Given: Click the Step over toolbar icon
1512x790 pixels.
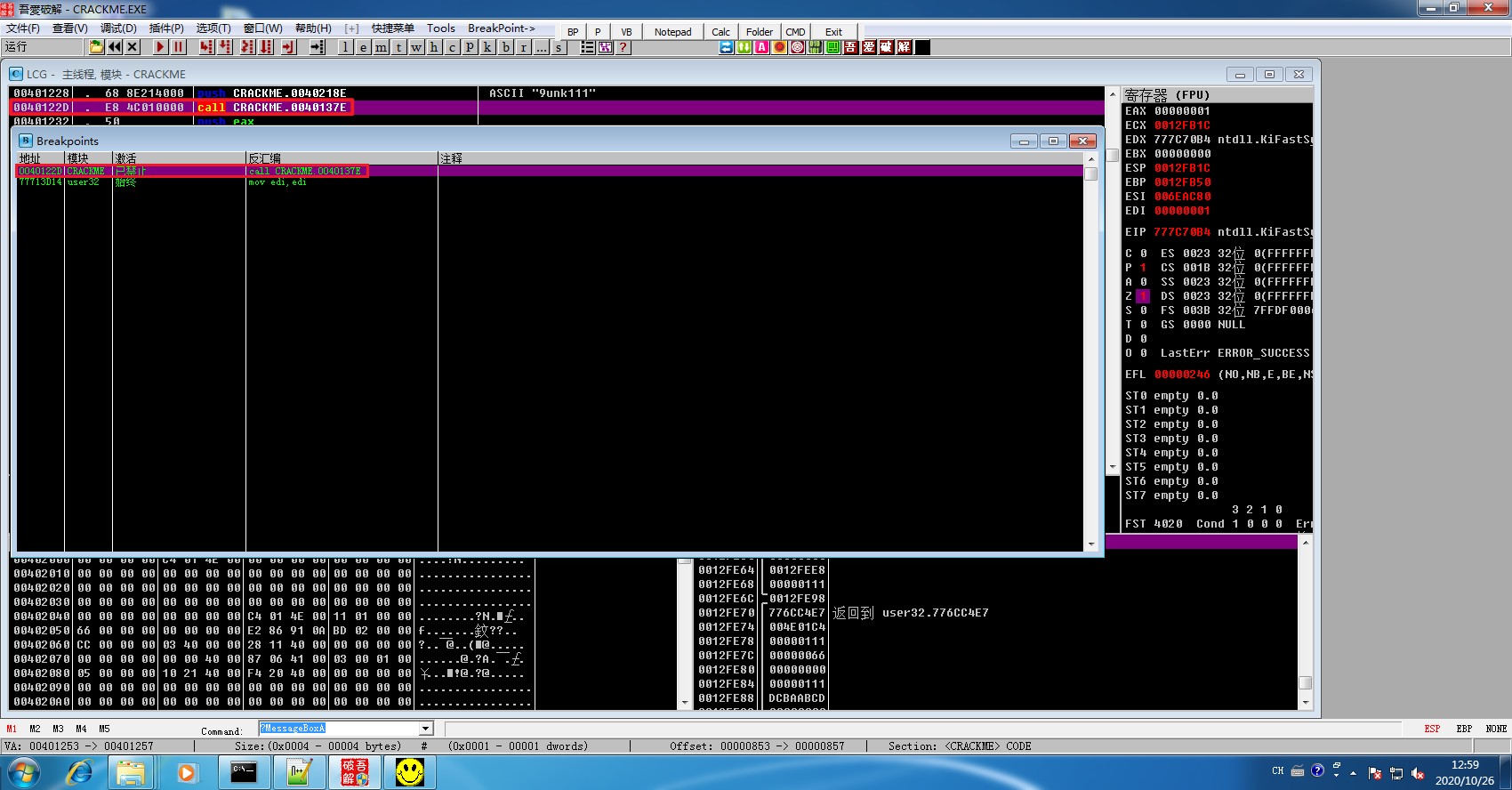Looking at the screenshot, I should click(225, 47).
